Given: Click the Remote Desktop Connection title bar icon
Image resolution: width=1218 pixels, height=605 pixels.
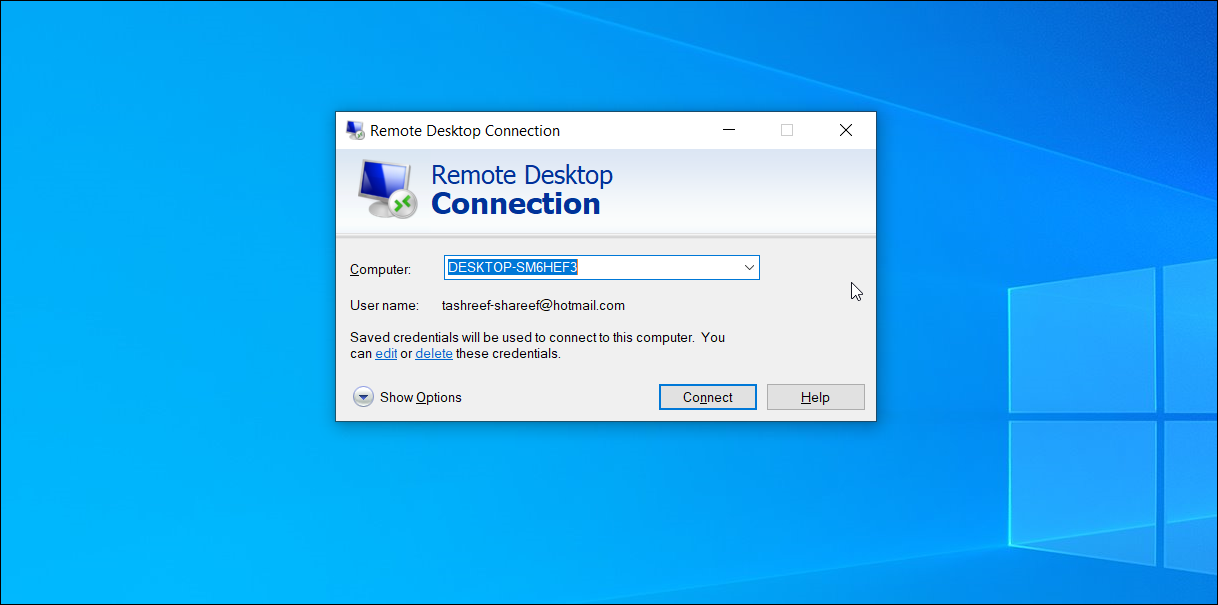Looking at the screenshot, I should pos(355,130).
